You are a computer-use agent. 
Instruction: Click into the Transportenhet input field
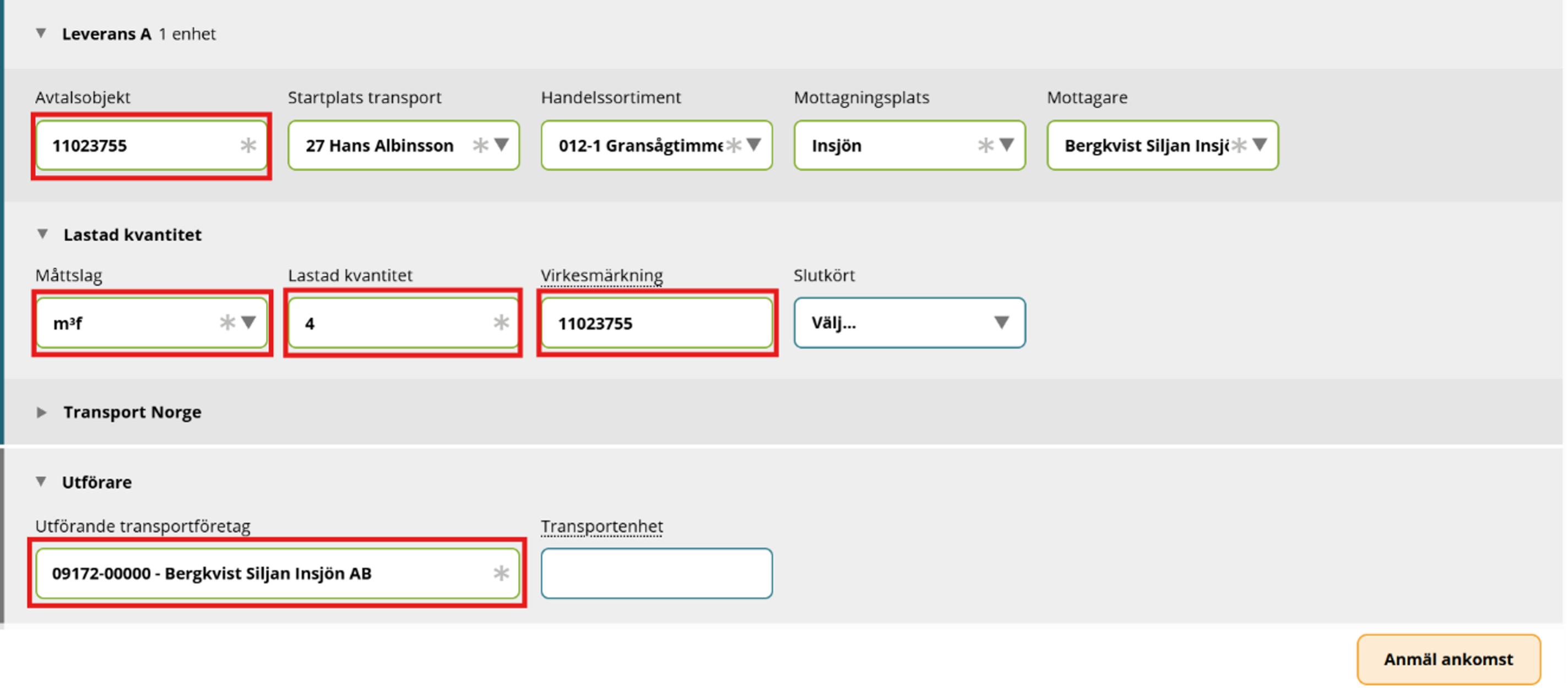(x=656, y=573)
